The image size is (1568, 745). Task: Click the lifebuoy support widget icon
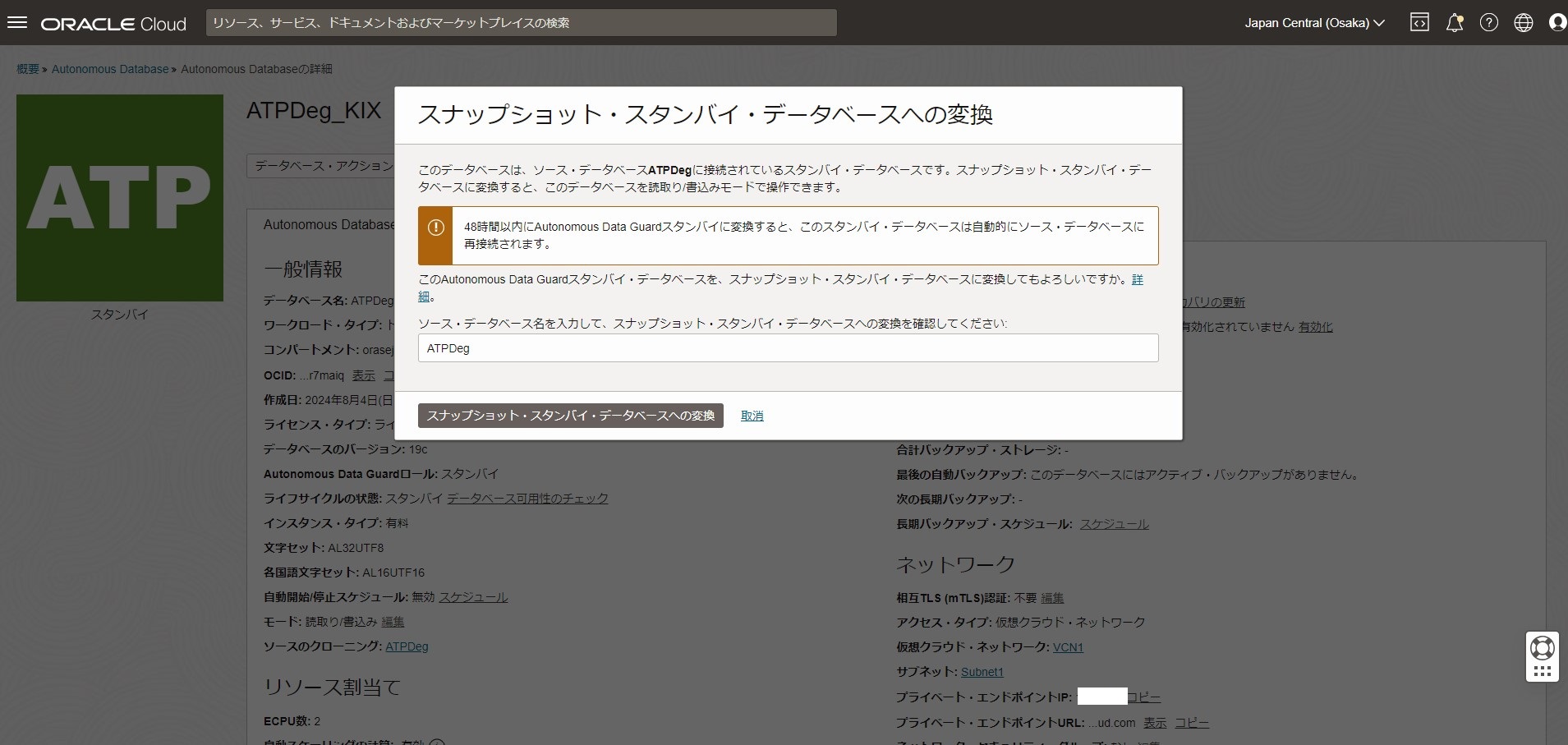tap(1542, 648)
